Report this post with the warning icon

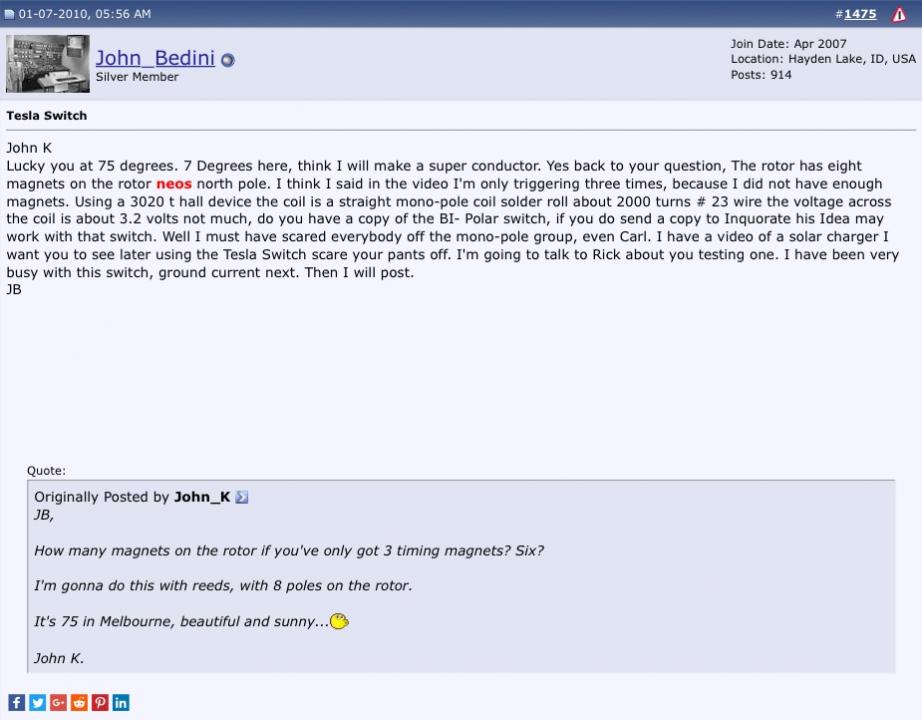point(899,14)
